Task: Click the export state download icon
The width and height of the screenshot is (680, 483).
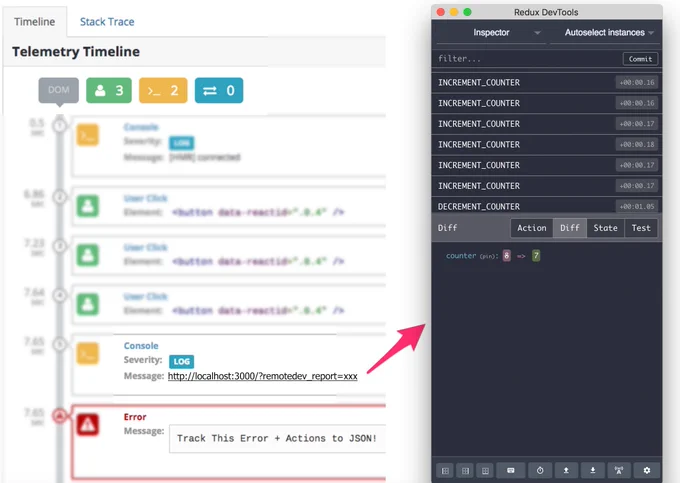Action: coord(592,470)
